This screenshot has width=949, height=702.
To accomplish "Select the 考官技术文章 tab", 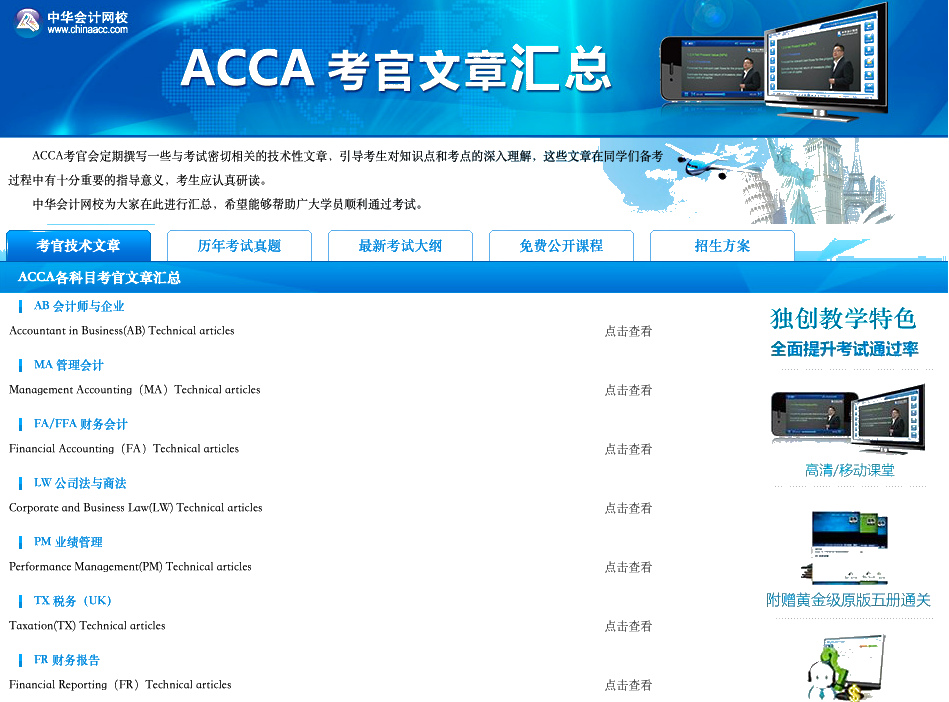I will click(x=79, y=246).
